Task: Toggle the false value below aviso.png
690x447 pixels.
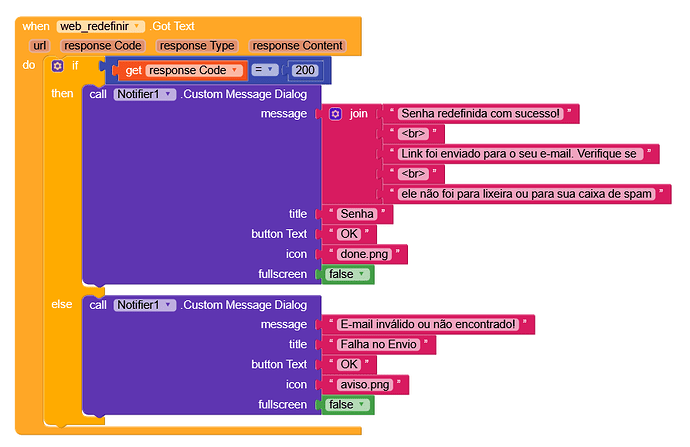Action: (x=347, y=404)
